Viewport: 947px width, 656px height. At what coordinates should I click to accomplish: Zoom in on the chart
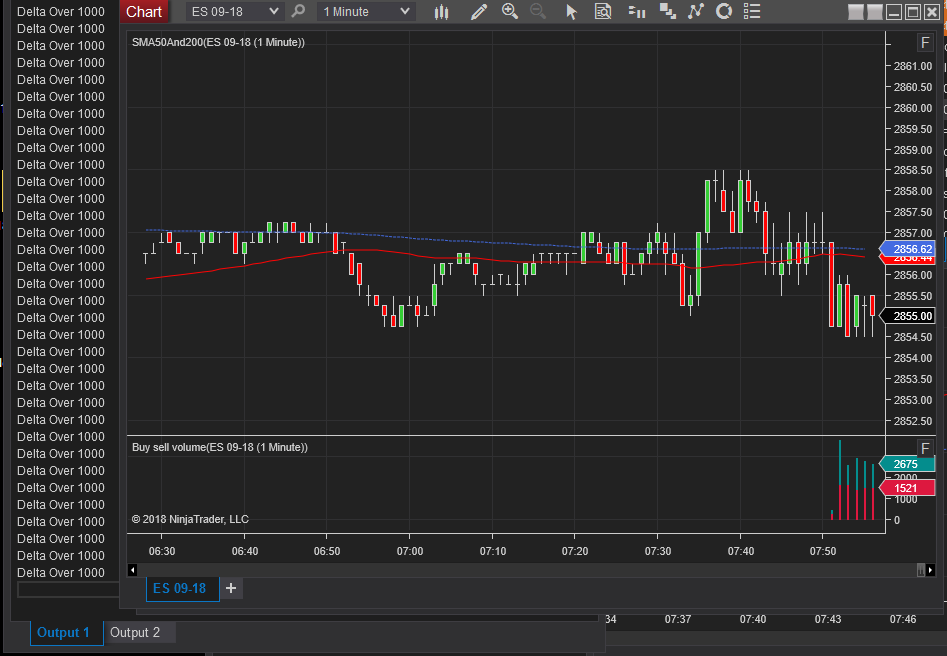[x=510, y=12]
